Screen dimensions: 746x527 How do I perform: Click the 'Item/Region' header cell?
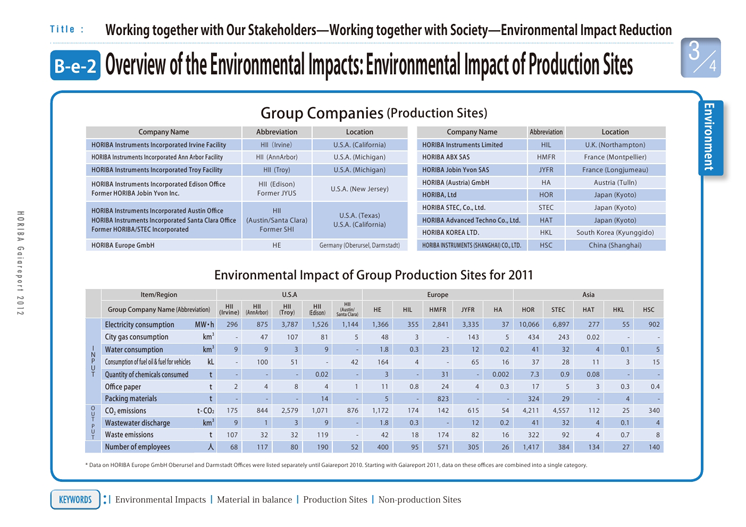click(158, 295)
